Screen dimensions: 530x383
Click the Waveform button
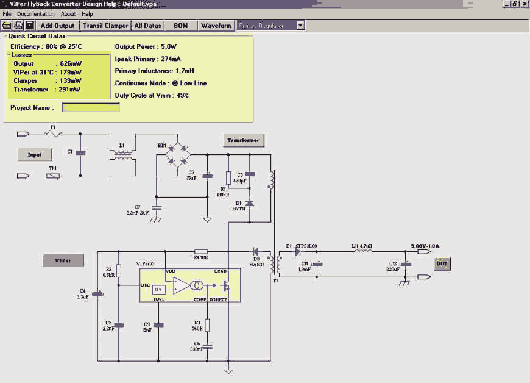pyautogui.click(x=216, y=26)
